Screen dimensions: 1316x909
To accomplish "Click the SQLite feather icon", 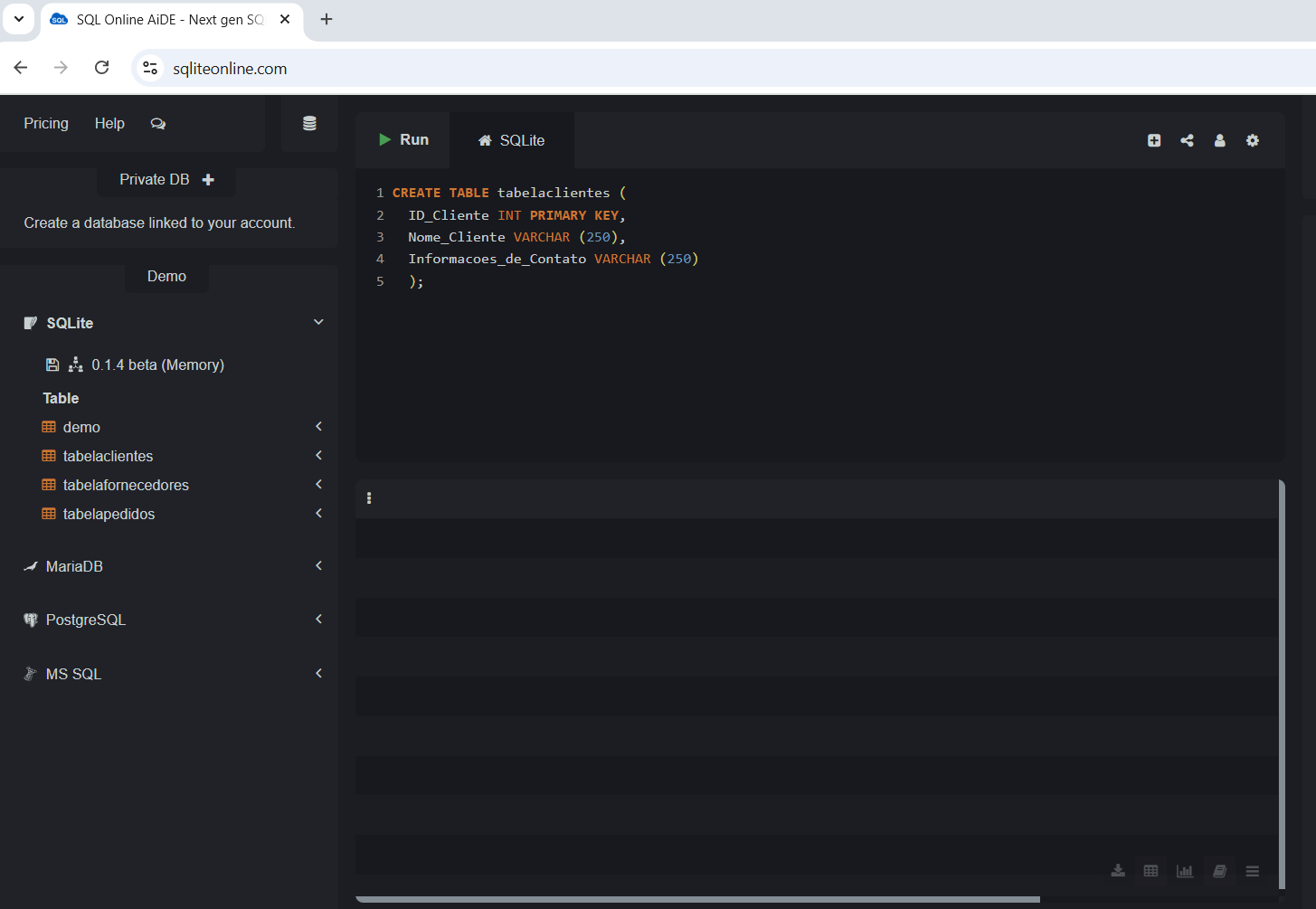I will [x=31, y=323].
